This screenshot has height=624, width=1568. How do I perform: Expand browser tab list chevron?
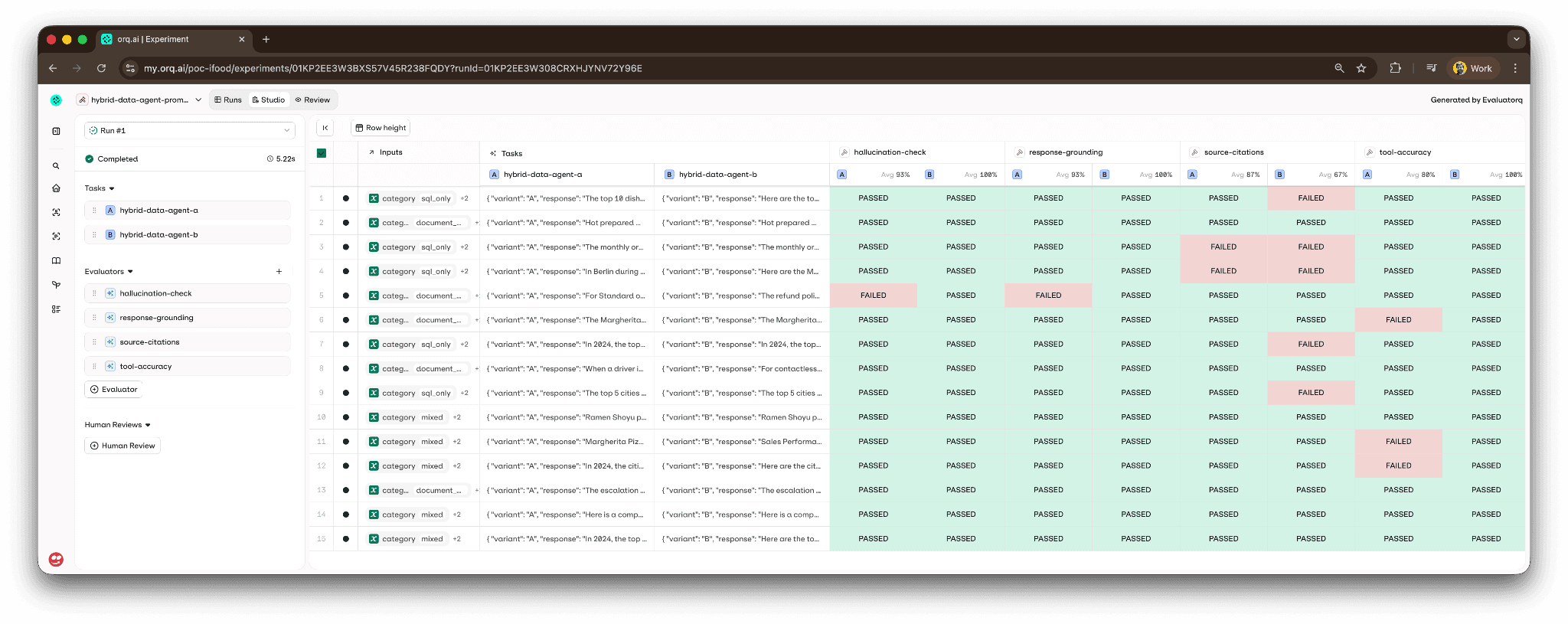[1516, 39]
